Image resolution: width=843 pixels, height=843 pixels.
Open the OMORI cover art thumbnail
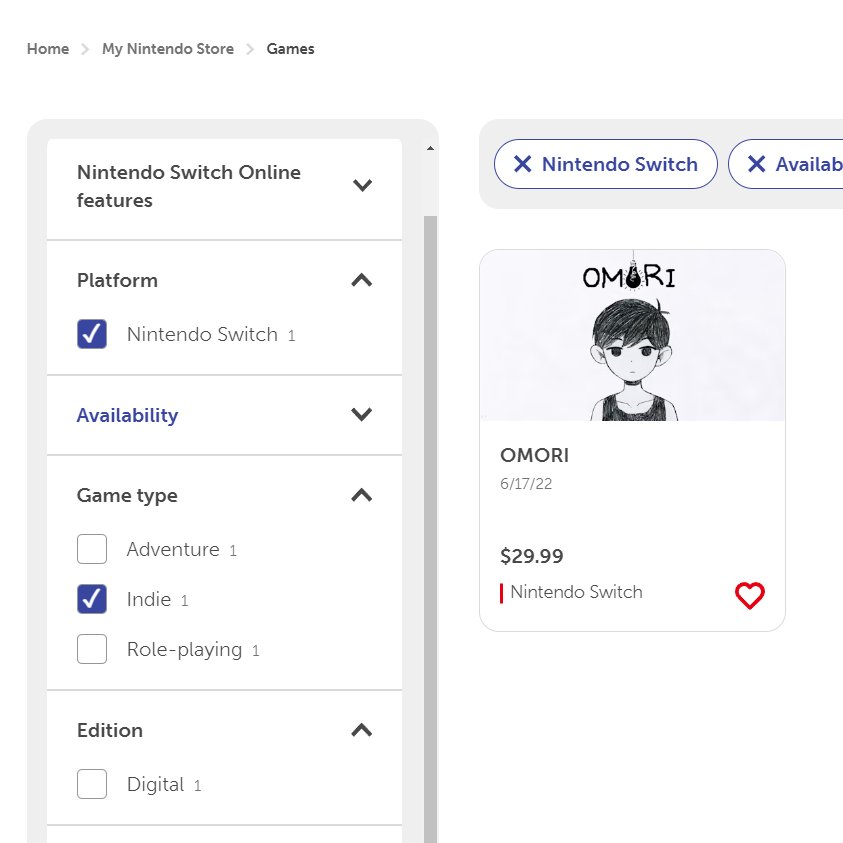tap(632, 335)
